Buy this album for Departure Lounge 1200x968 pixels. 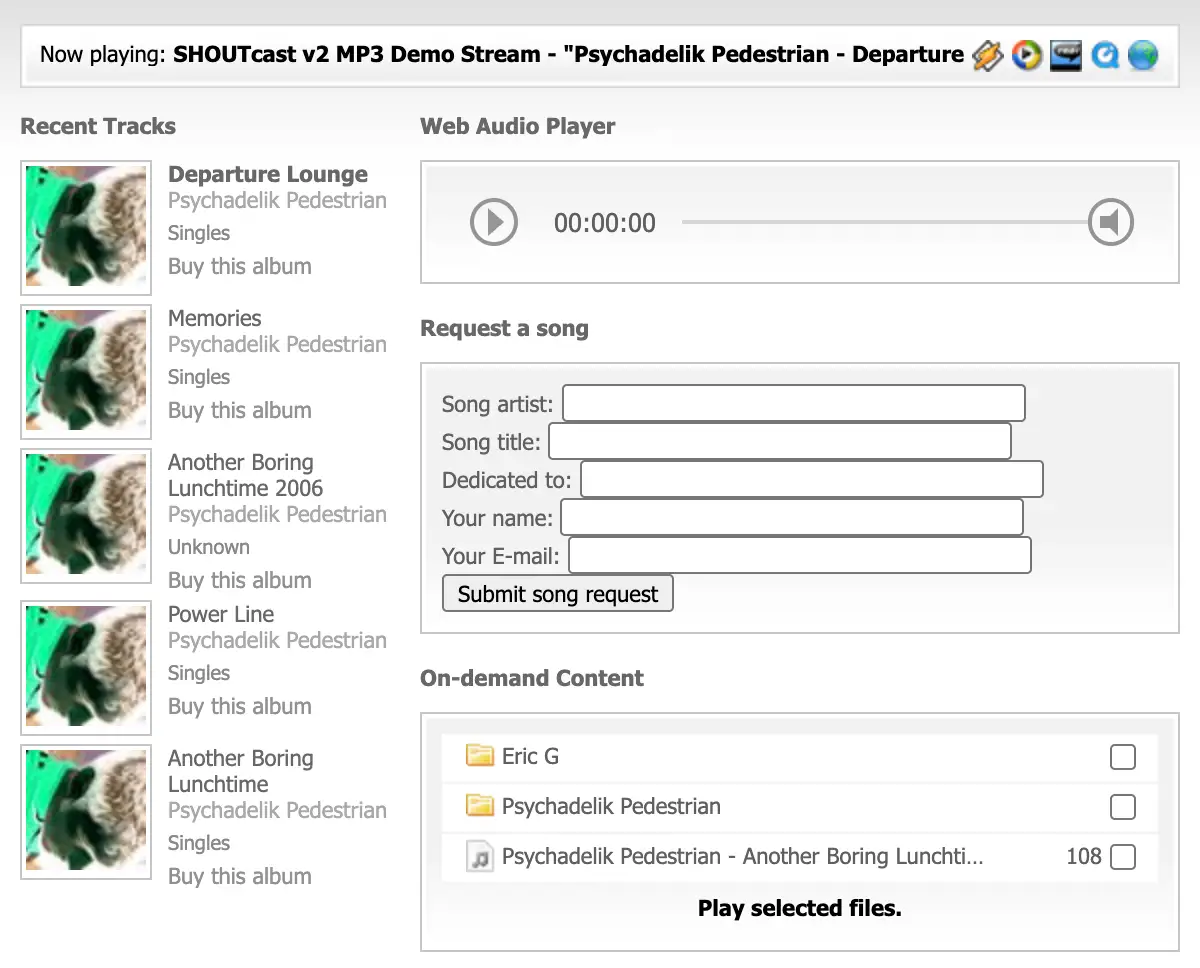tap(240, 266)
